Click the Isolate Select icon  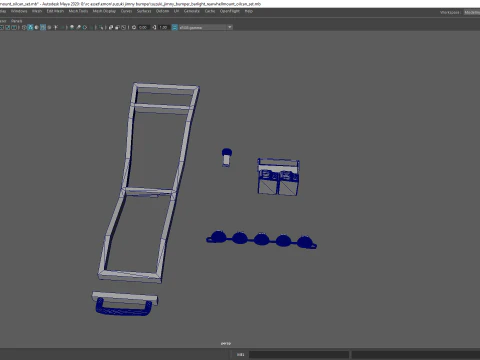[101, 27]
